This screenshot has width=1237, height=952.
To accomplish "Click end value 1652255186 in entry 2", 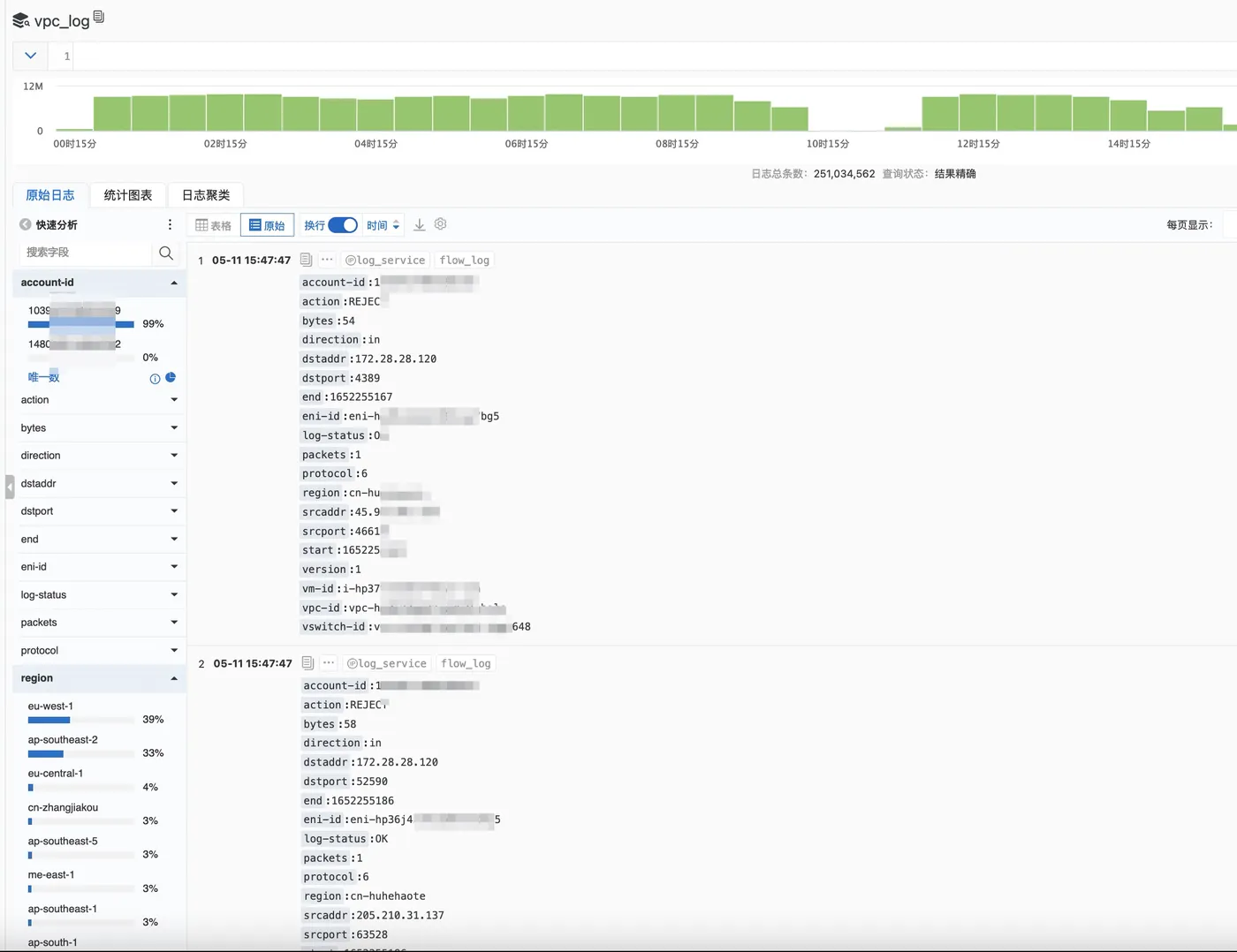I will pyautogui.click(x=363, y=800).
